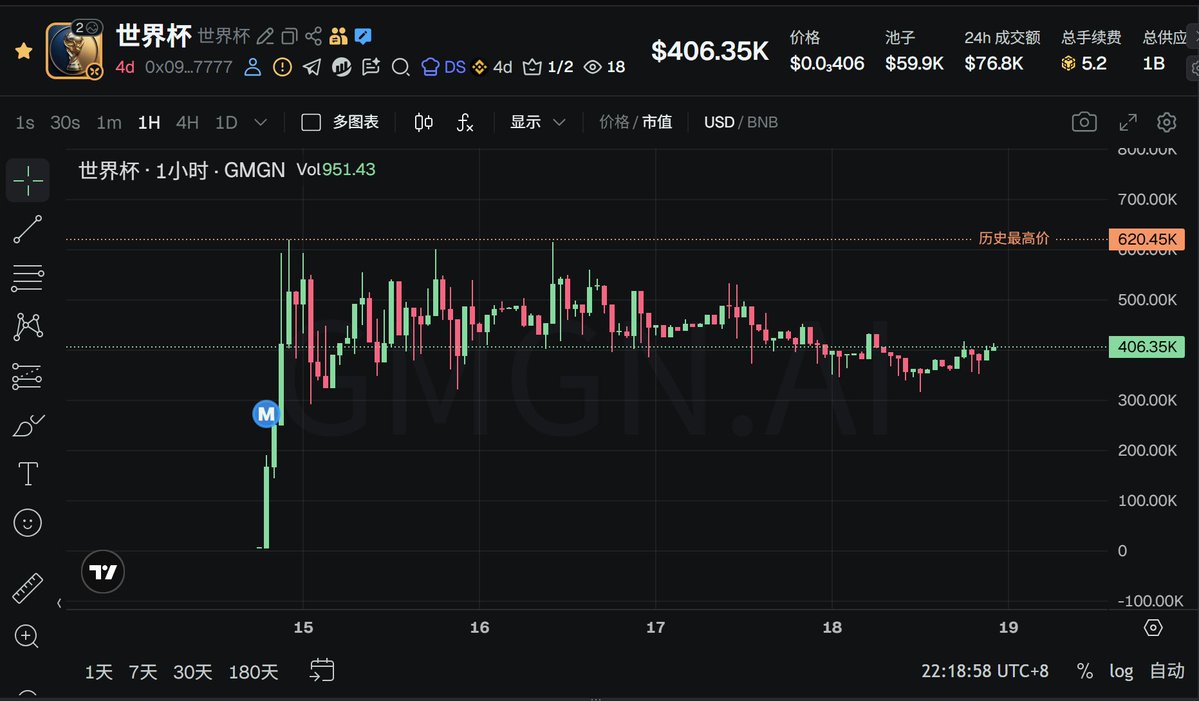Set the range to 7天
This screenshot has height=701, width=1199.
(142, 672)
